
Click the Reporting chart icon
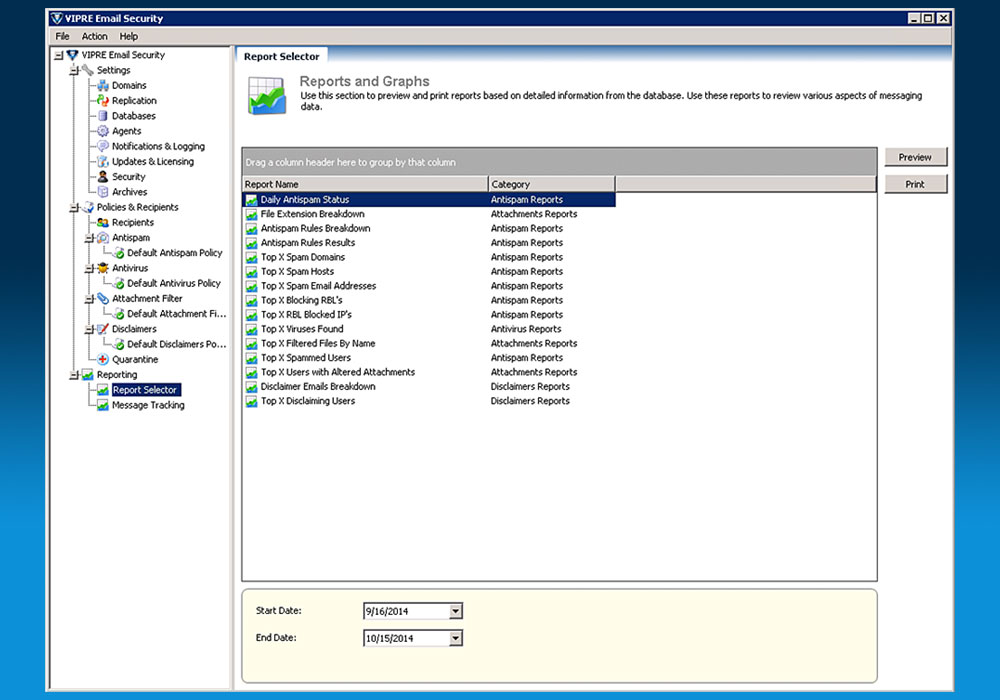pyautogui.click(x=87, y=375)
